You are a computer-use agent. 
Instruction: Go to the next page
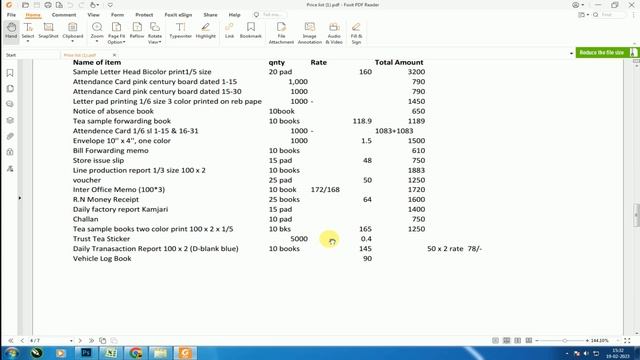click(x=80, y=340)
